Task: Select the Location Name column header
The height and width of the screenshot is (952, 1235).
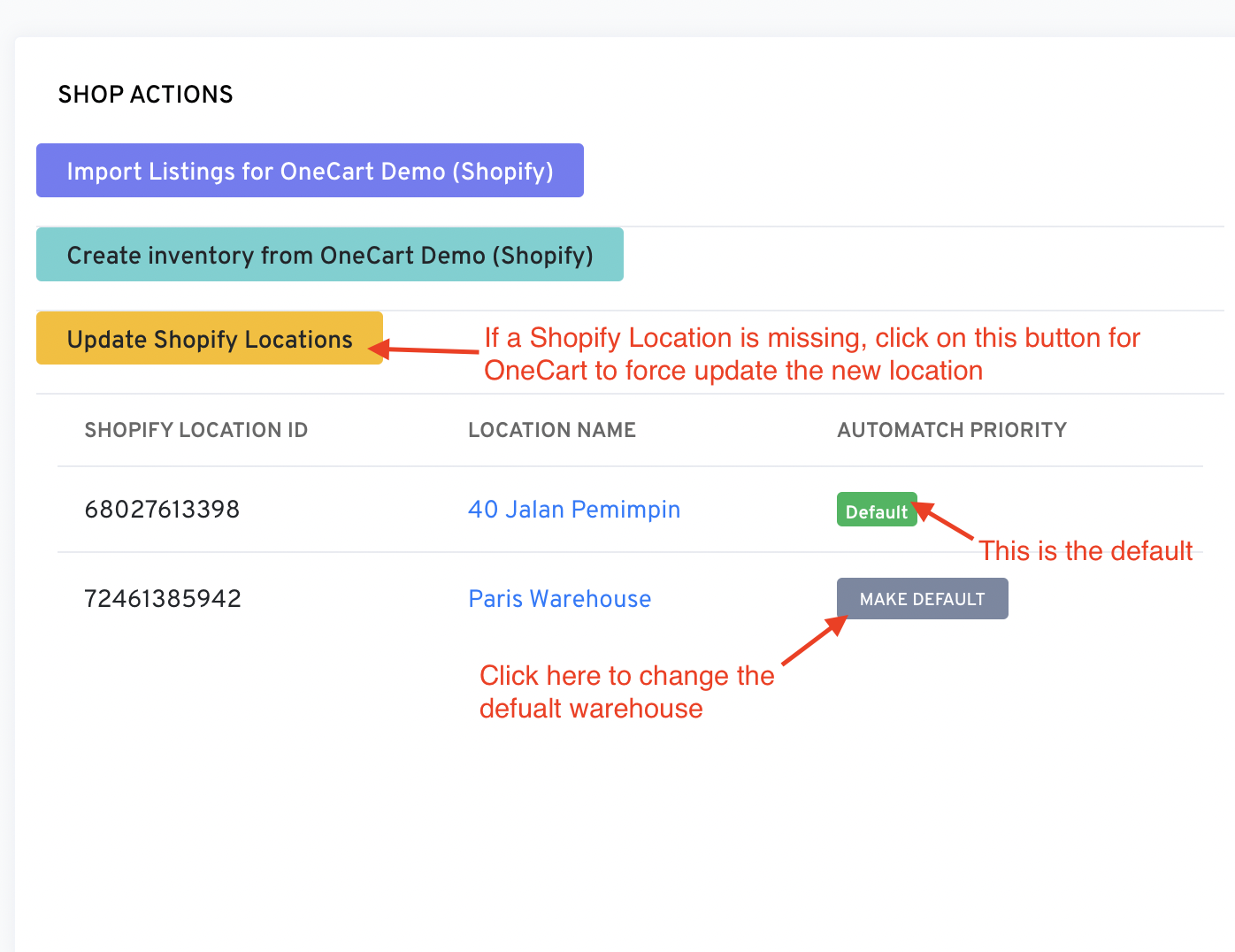Action: (551, 430)
